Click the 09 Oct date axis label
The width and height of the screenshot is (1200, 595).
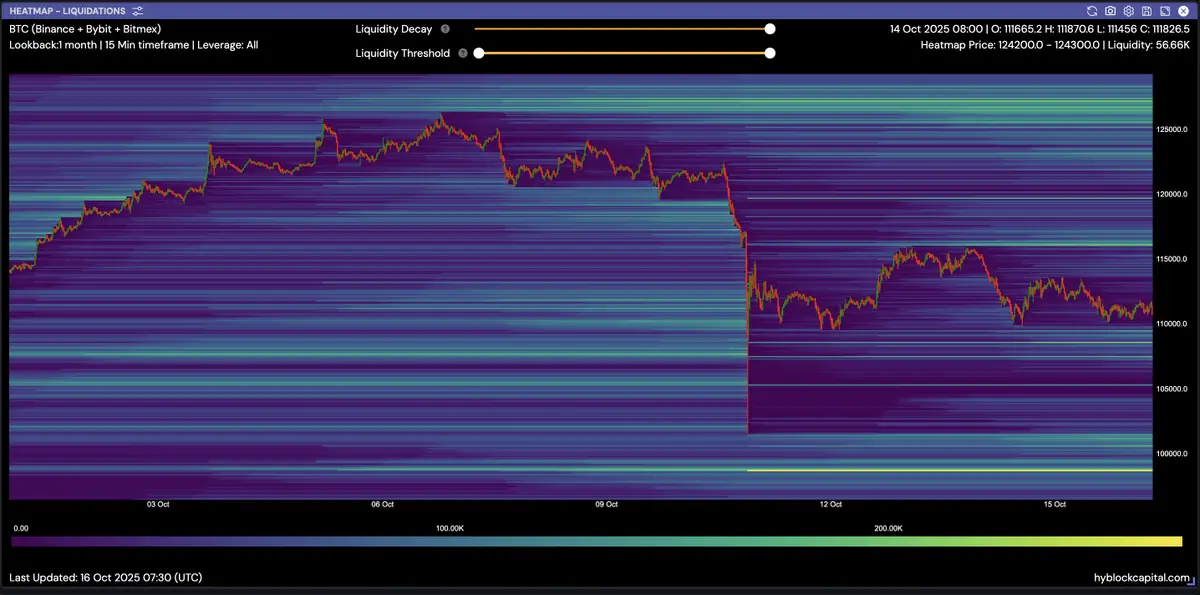[605, 505]
